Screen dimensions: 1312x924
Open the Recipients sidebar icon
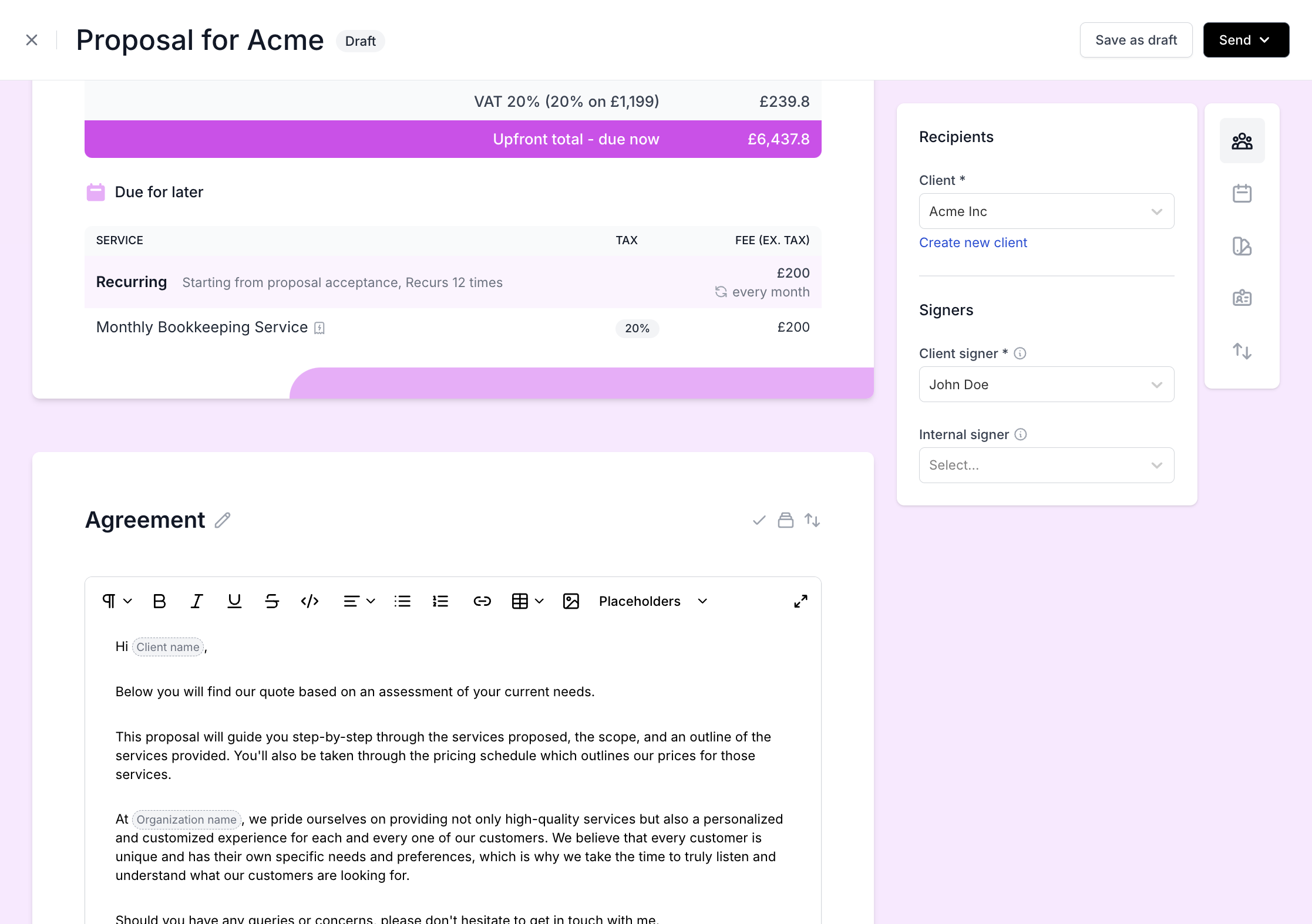(x=1242, y=141)
